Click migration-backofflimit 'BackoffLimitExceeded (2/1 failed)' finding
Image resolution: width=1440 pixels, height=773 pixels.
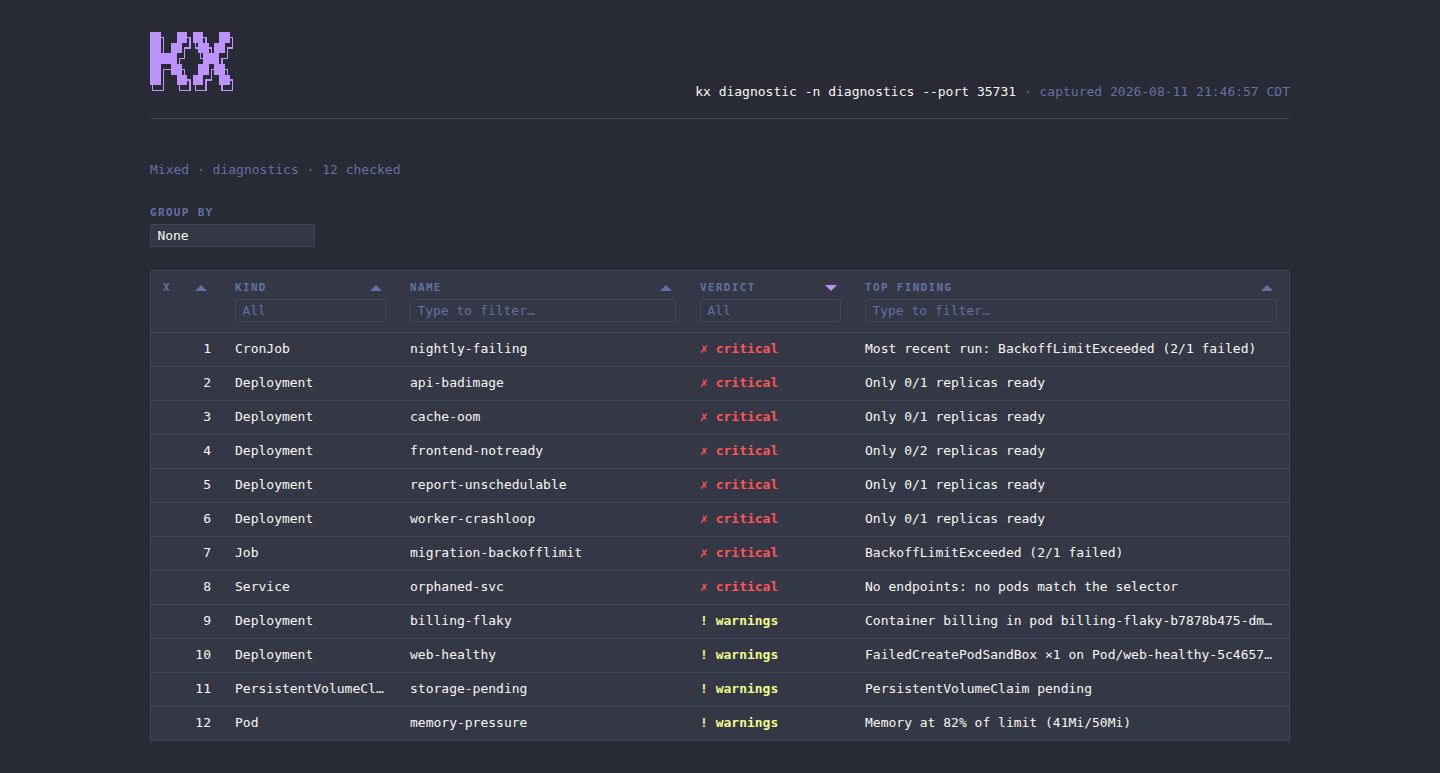coord(994,553)
